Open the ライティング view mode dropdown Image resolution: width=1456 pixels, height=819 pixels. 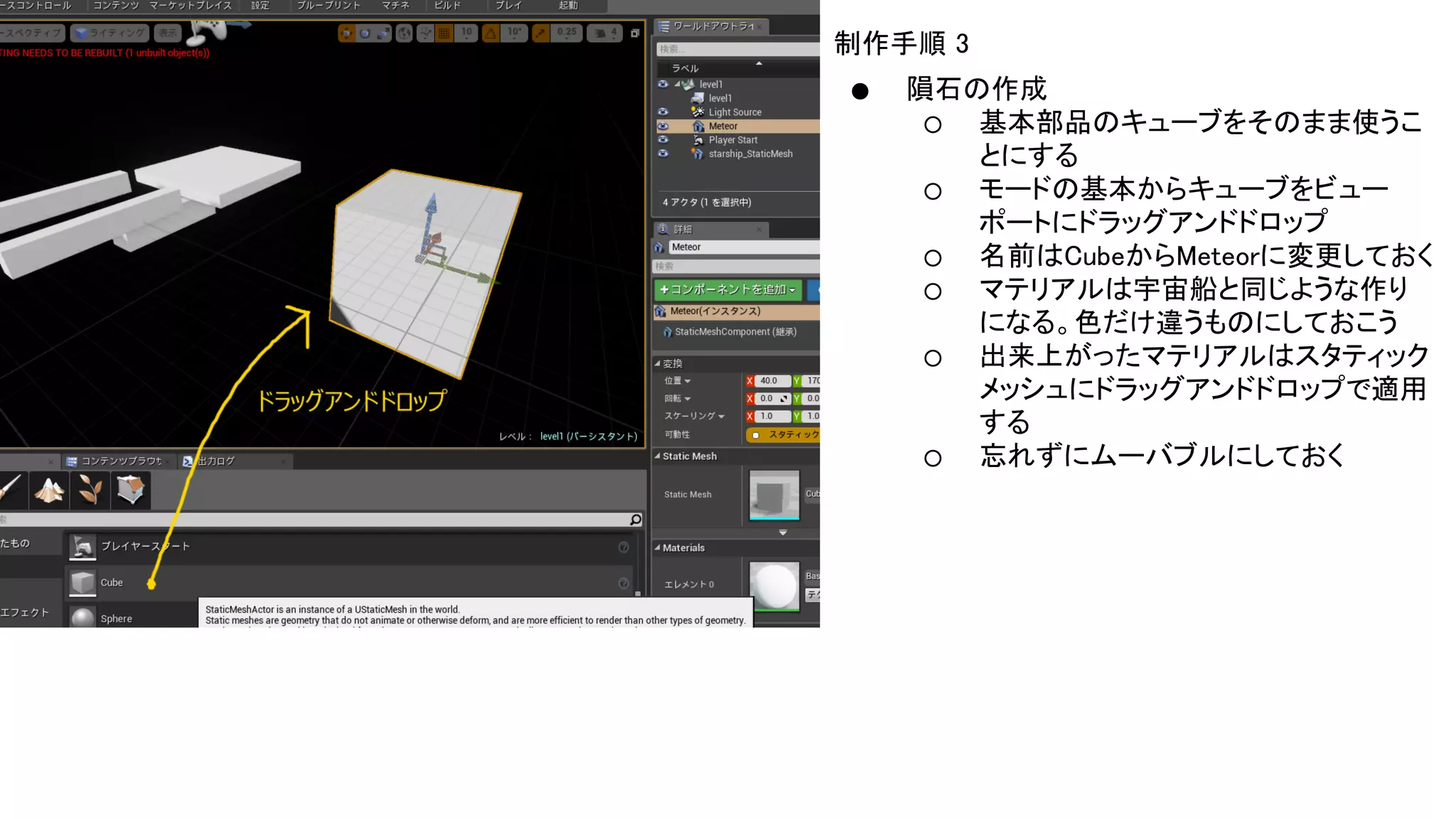pyautogui.click(x=109, y=33)
